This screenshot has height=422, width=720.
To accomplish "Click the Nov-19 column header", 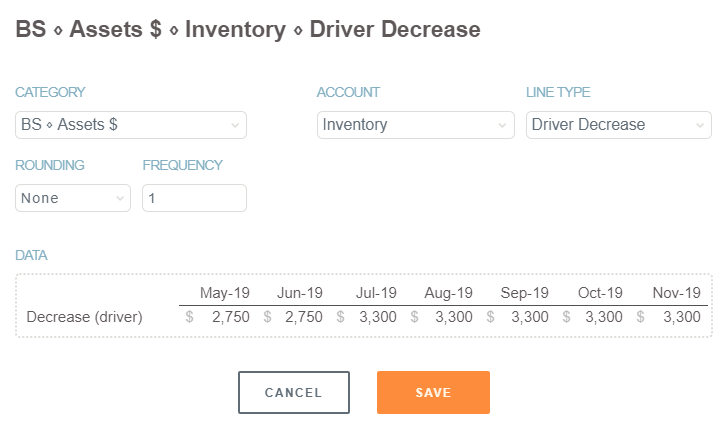I will pyautogui.click(x=677, y=293).
